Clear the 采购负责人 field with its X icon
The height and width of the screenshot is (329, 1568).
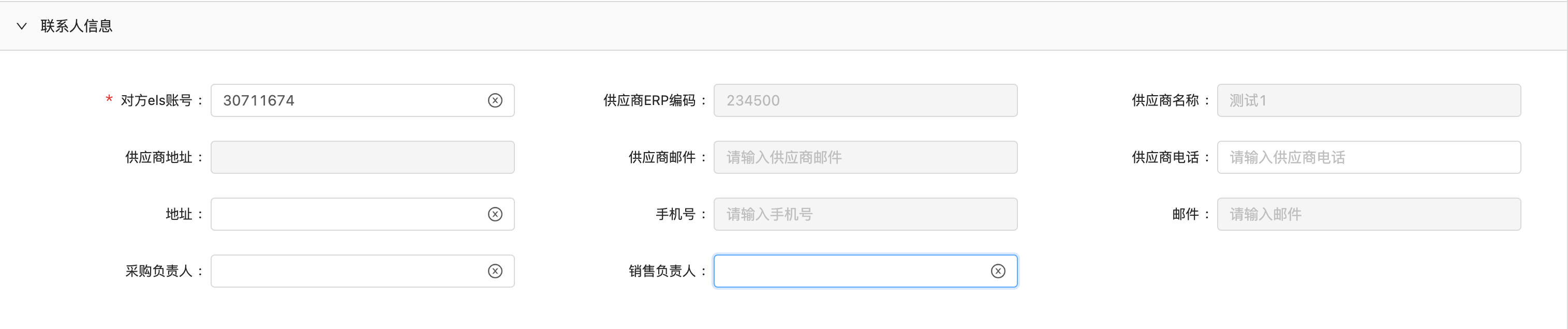[x=495, y=271]
